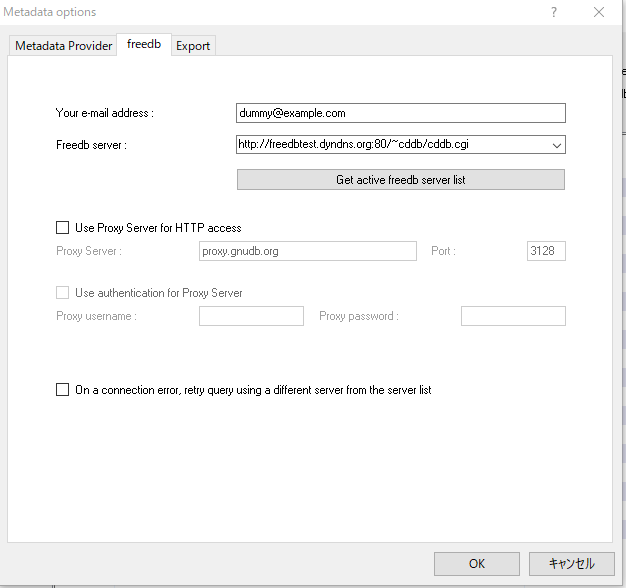Enable retry query on connection error checkbox

pos(62,390)
